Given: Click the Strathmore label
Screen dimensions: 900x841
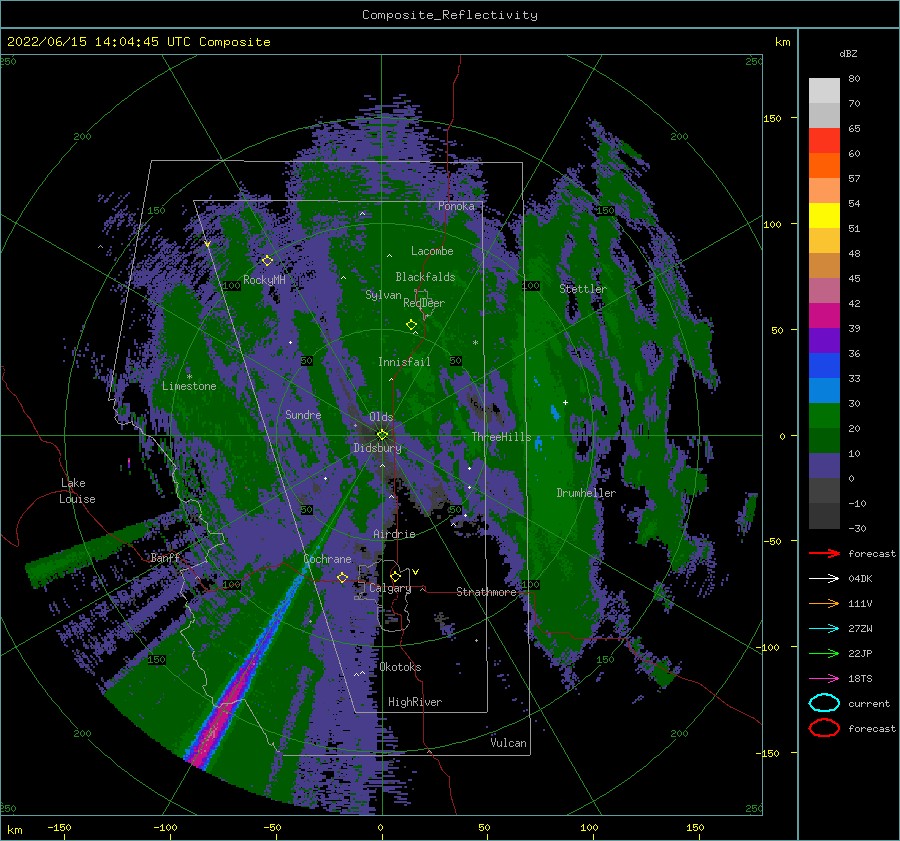Looking at the screenshot, I should pos(486,592).
